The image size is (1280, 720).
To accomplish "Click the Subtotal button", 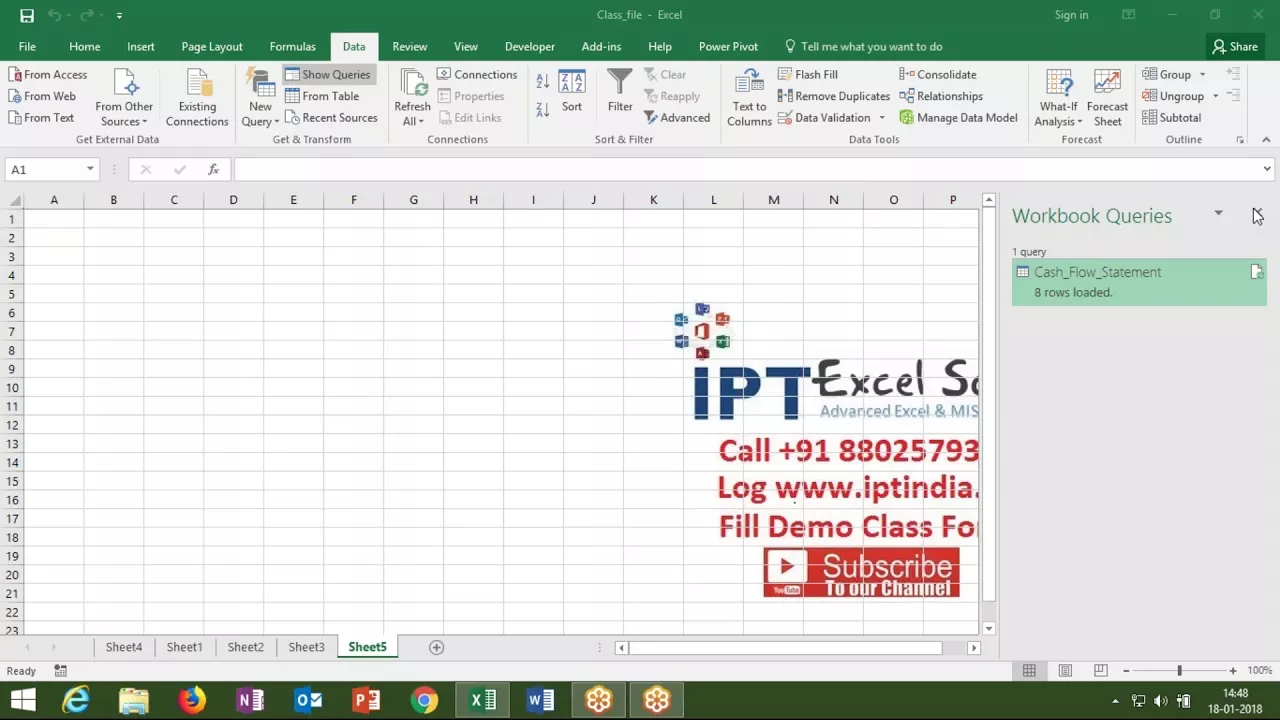I will click(1171, 117).
